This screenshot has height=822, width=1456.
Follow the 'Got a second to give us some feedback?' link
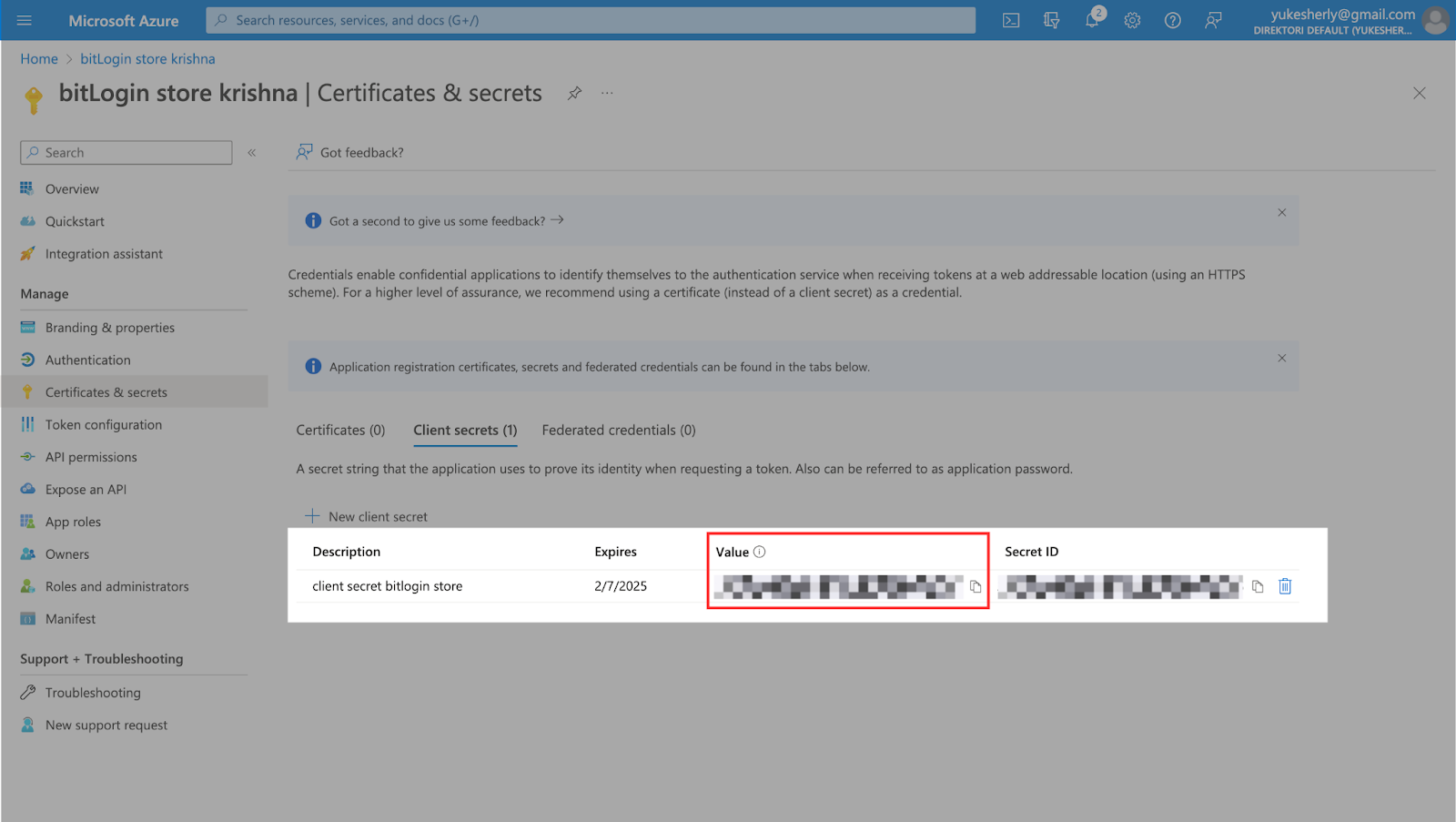[x=446, y=221]
